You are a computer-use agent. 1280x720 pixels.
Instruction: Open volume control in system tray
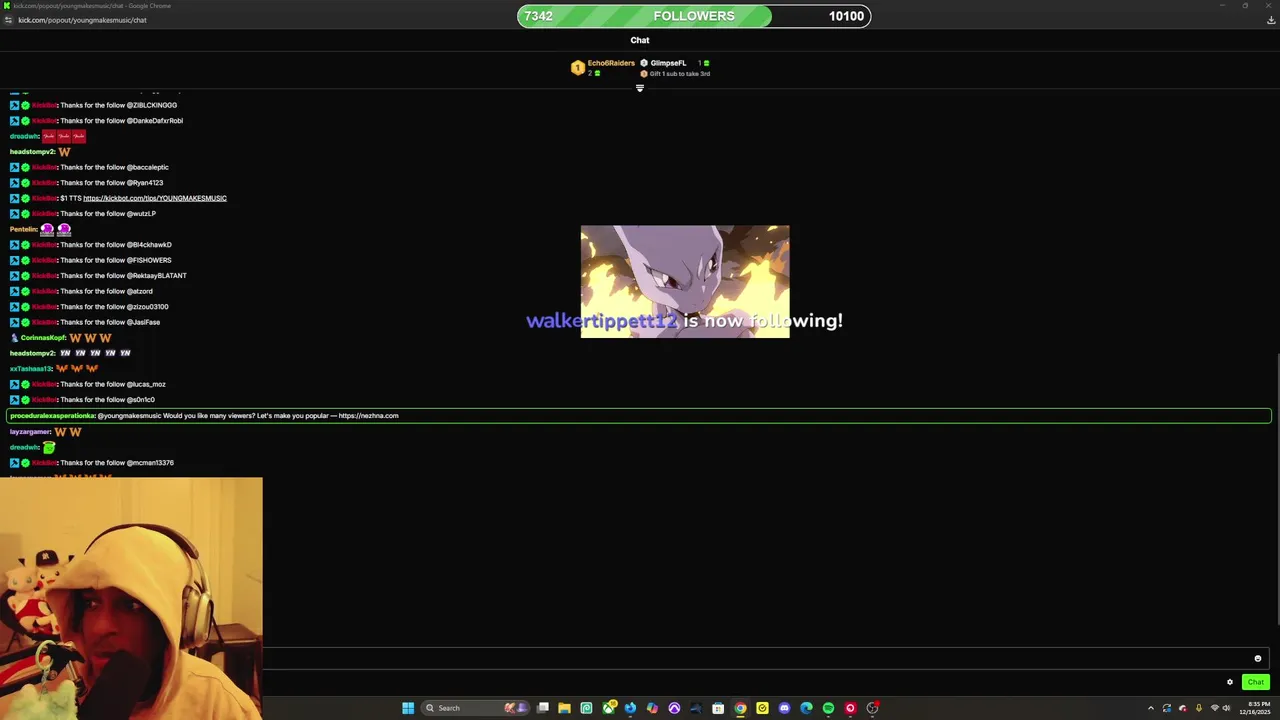click(x=1227, y=708)
